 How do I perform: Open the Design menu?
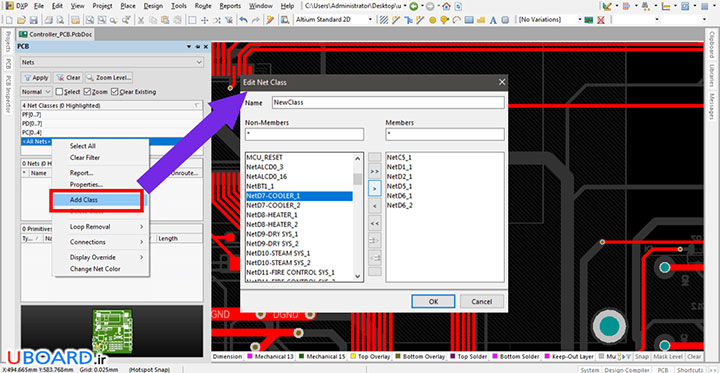(153, 6)
